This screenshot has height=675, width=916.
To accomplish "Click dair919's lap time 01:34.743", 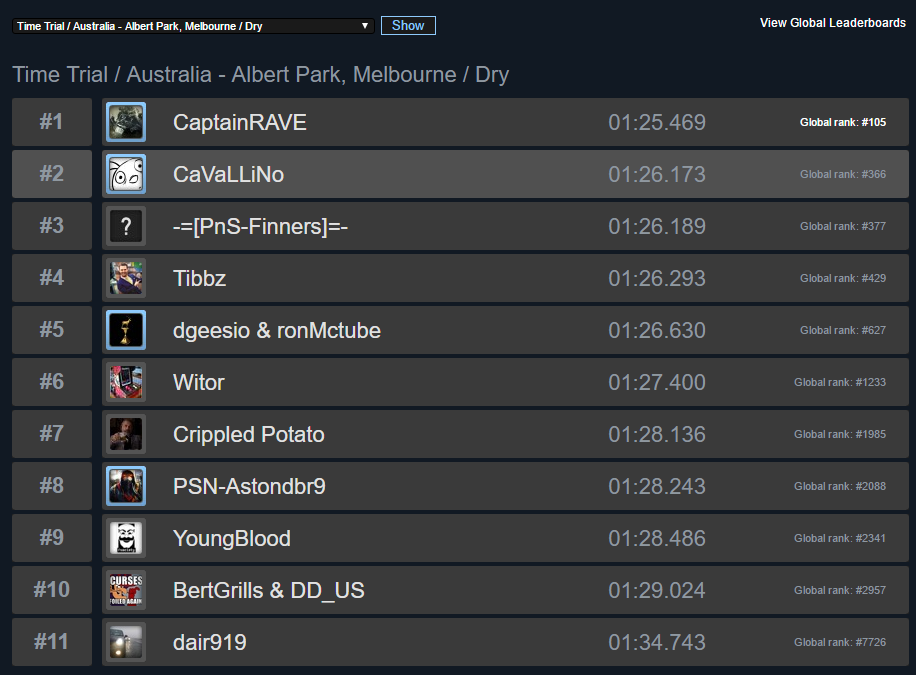I will click(x=656, y=642).
